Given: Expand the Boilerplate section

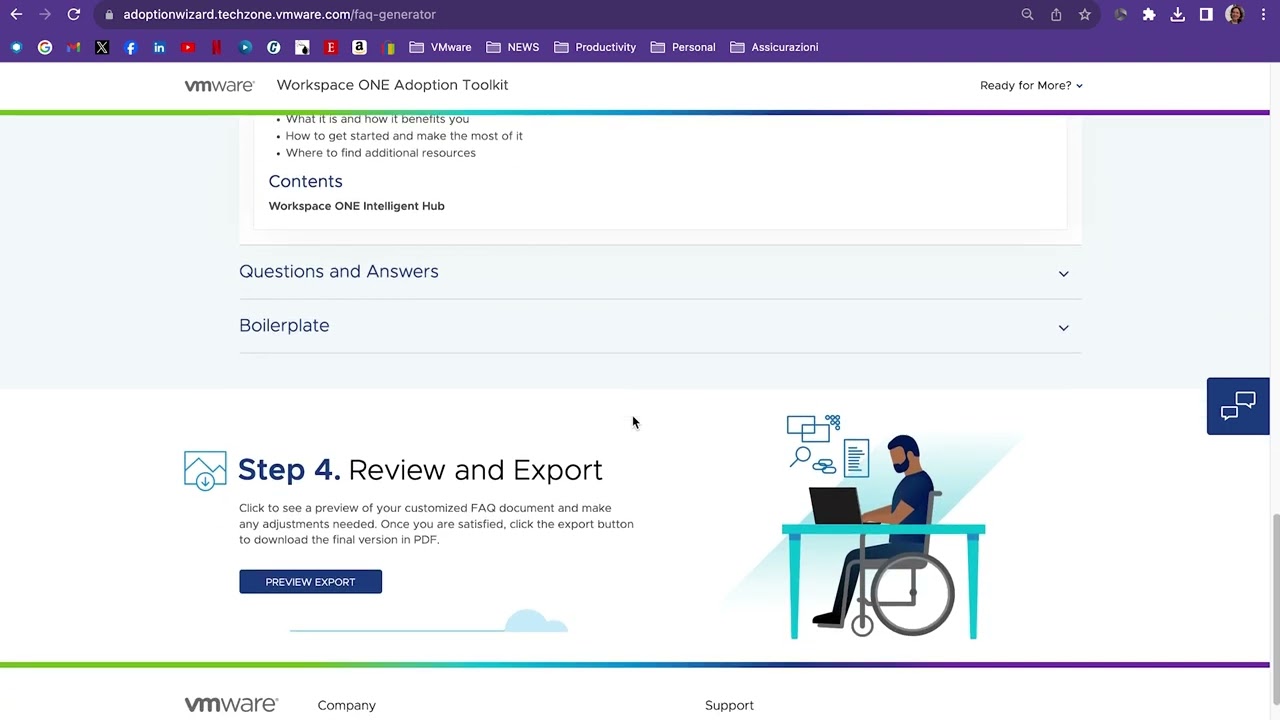Looking at the screenshot, I should coord(659,326).
